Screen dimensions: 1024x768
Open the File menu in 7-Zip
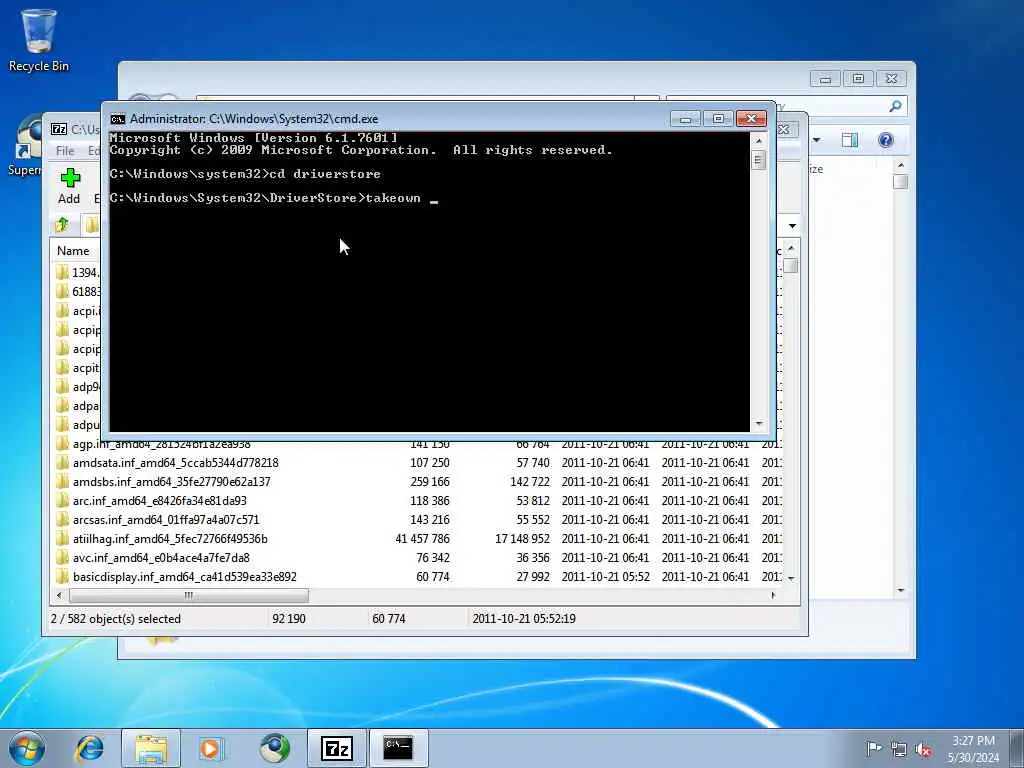pos(65,151)
